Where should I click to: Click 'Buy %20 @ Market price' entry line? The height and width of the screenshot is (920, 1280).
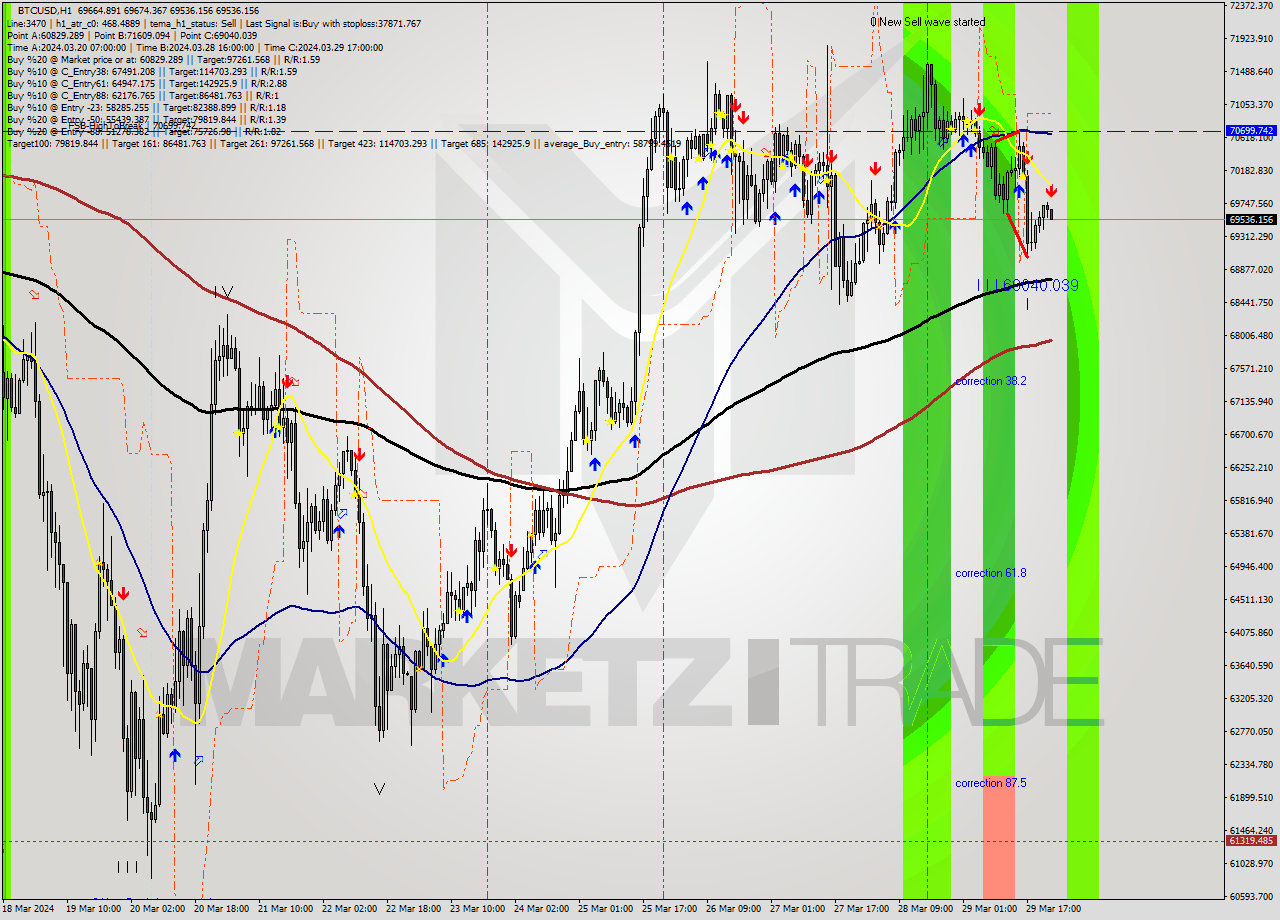coord(163,59)
